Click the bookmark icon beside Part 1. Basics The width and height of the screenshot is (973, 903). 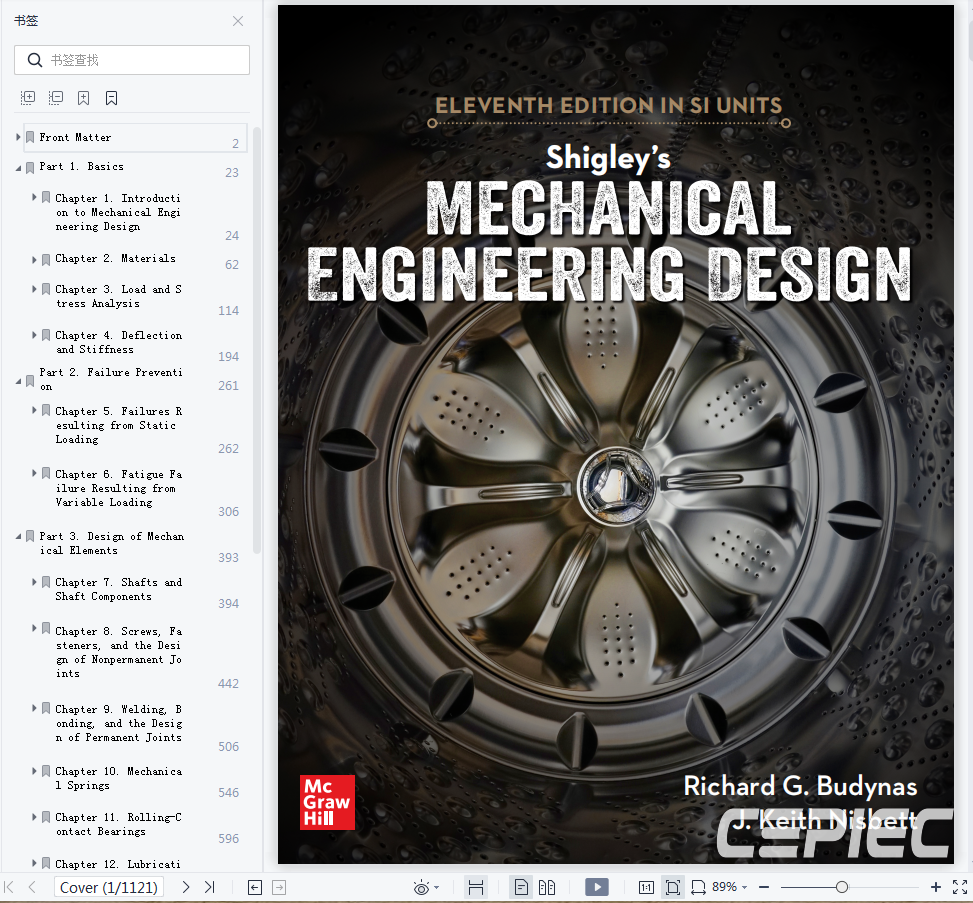click(x=30, y=168)
